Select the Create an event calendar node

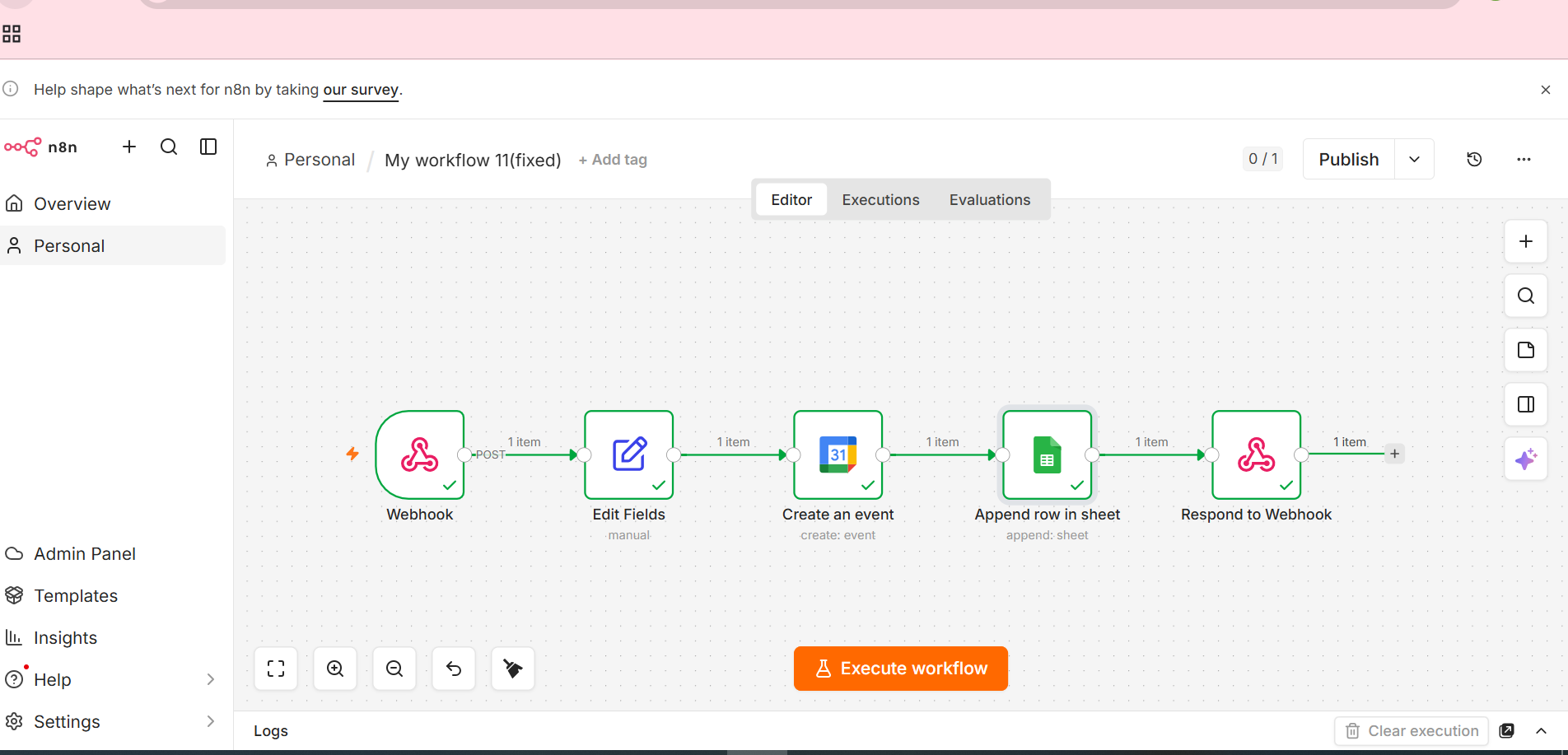tap(838, 454)
